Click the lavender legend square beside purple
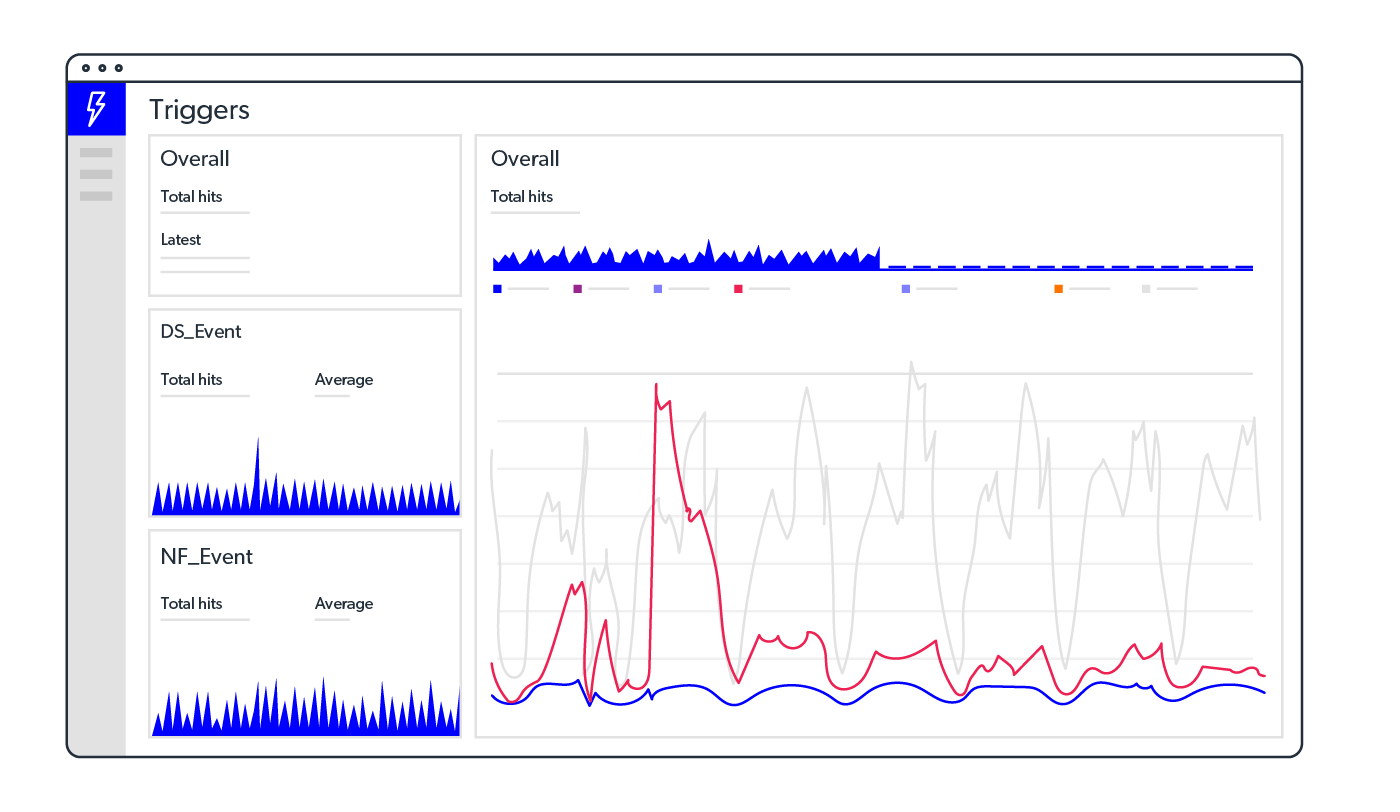 658,289
